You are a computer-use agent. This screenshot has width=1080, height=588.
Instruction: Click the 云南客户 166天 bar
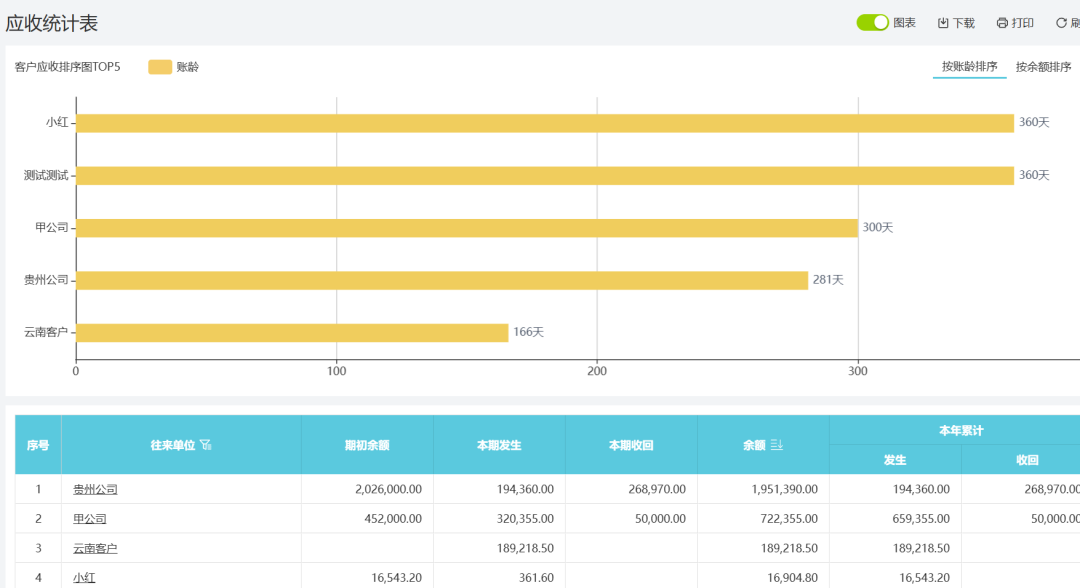coord(292,333)
